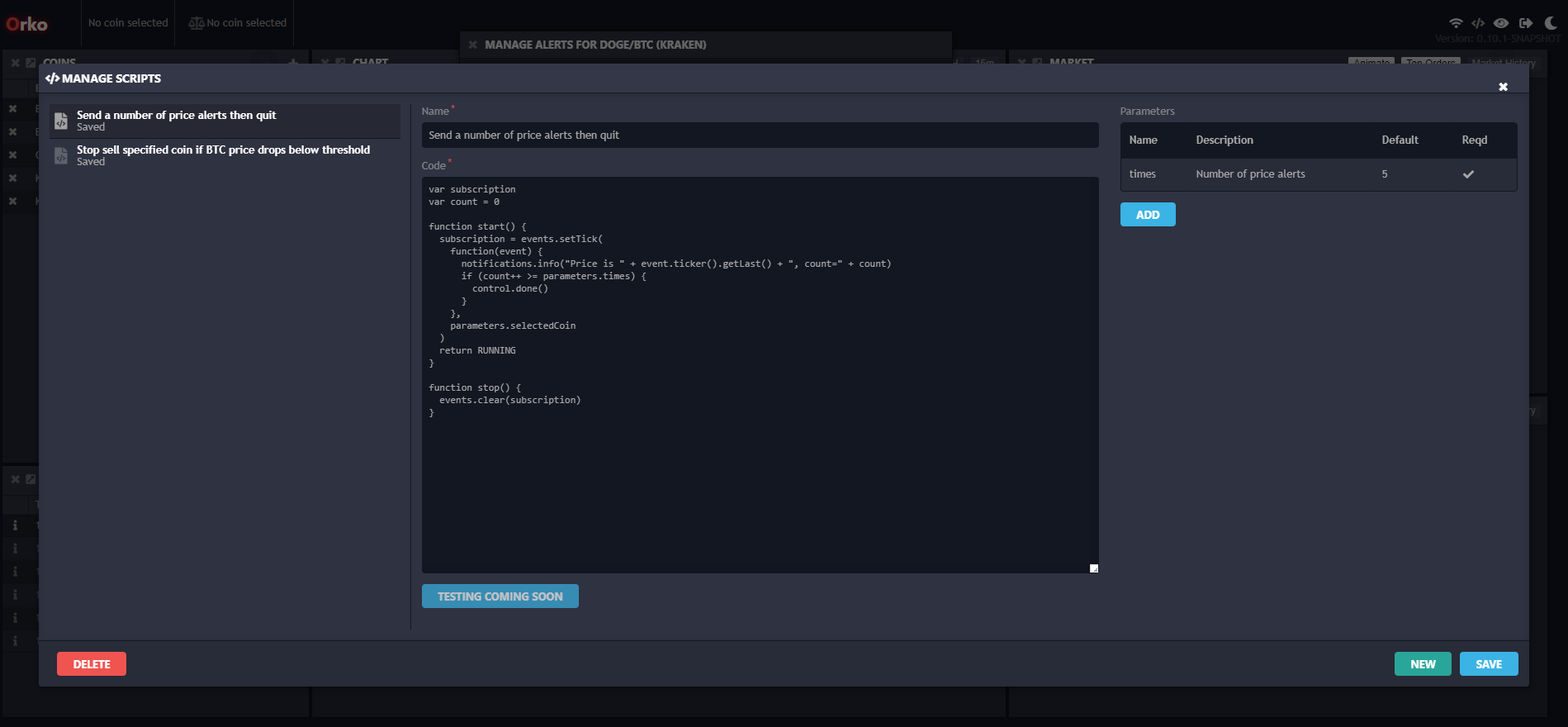This screenshot has height=727, width=1568.
Task: Click pop-out icon on Chart panel header
Action: 340,63
